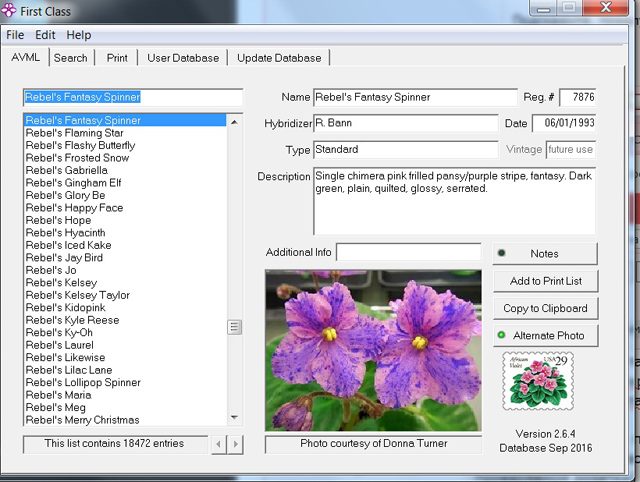Open the Edit menu

tap(45, 35)
